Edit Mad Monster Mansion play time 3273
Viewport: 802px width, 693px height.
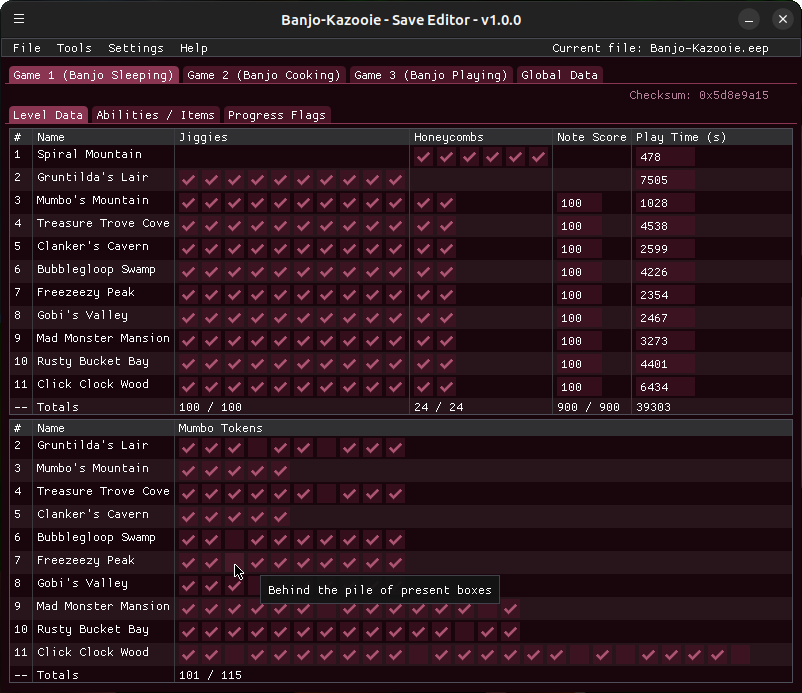pos(665,341)
